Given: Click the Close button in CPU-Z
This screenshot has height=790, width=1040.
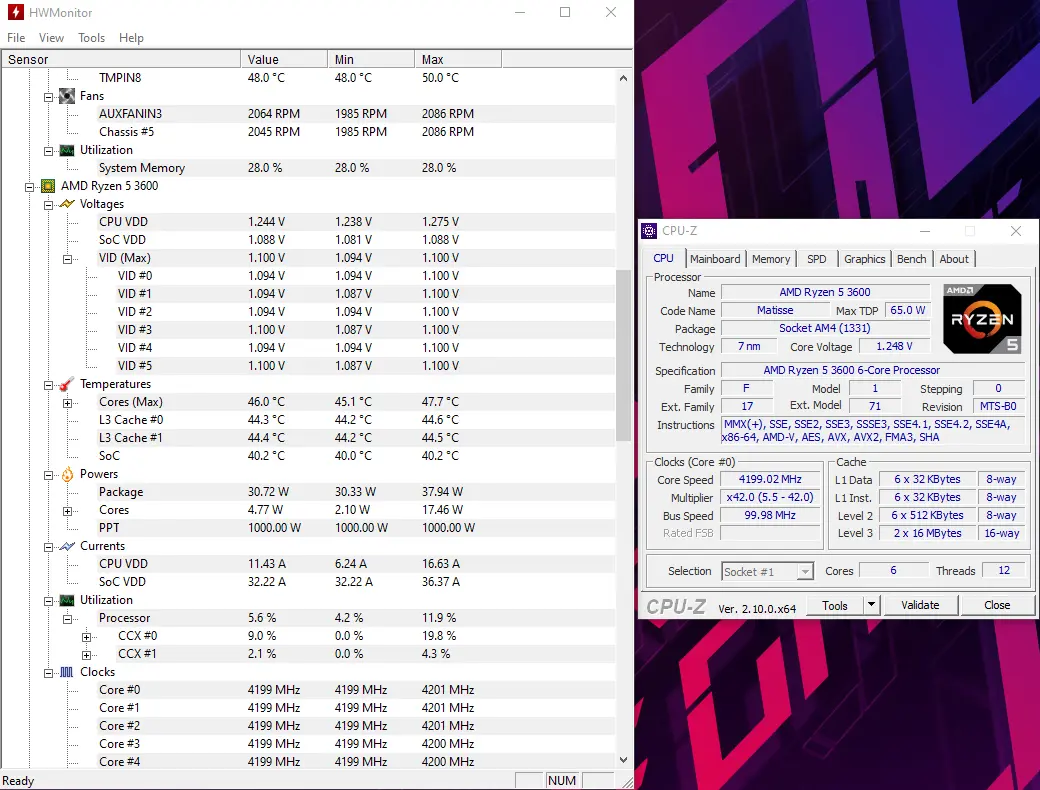Looking at the screenshot, I should coord(997,605).
